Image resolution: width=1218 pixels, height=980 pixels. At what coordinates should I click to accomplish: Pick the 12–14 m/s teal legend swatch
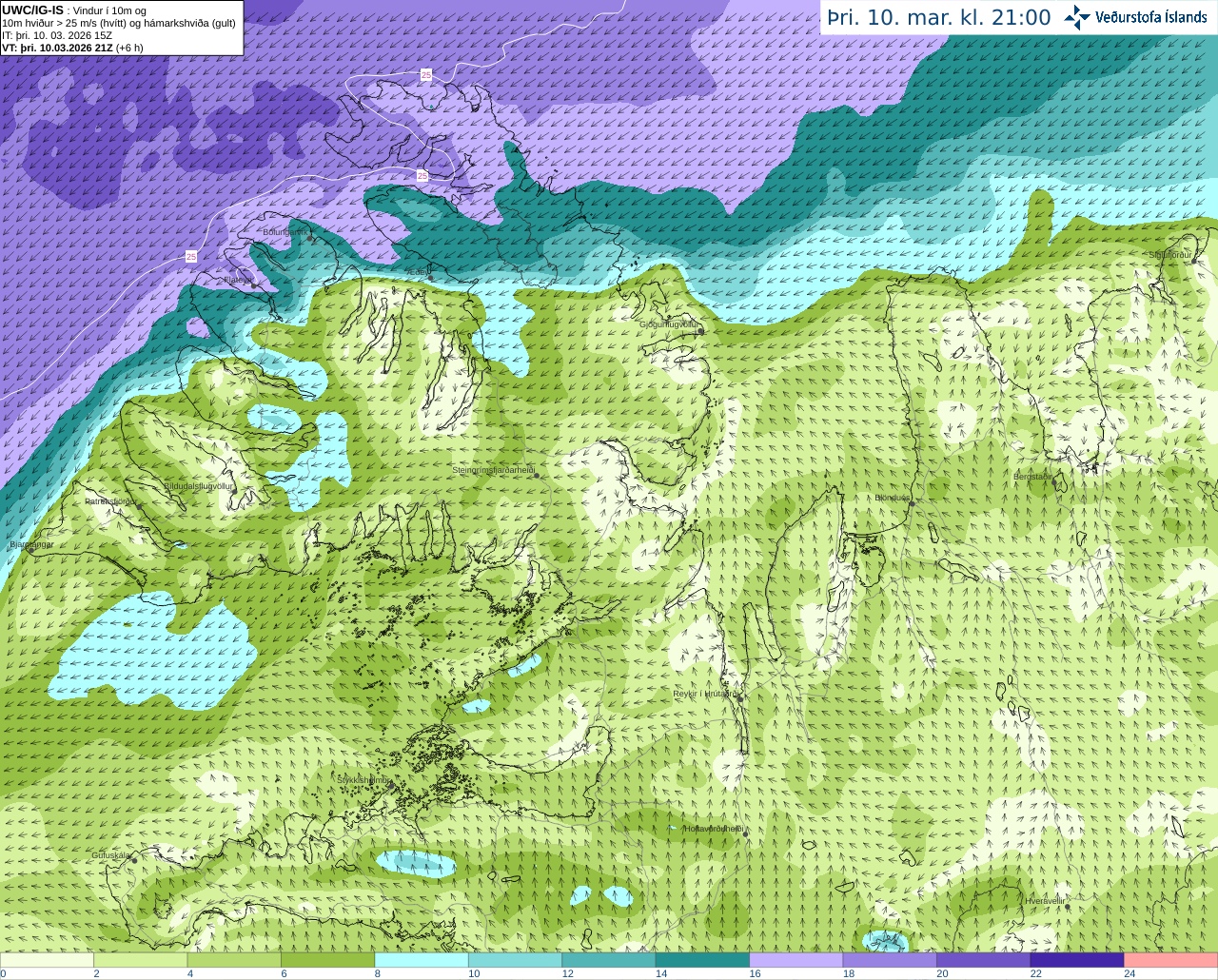pos(609,960)
